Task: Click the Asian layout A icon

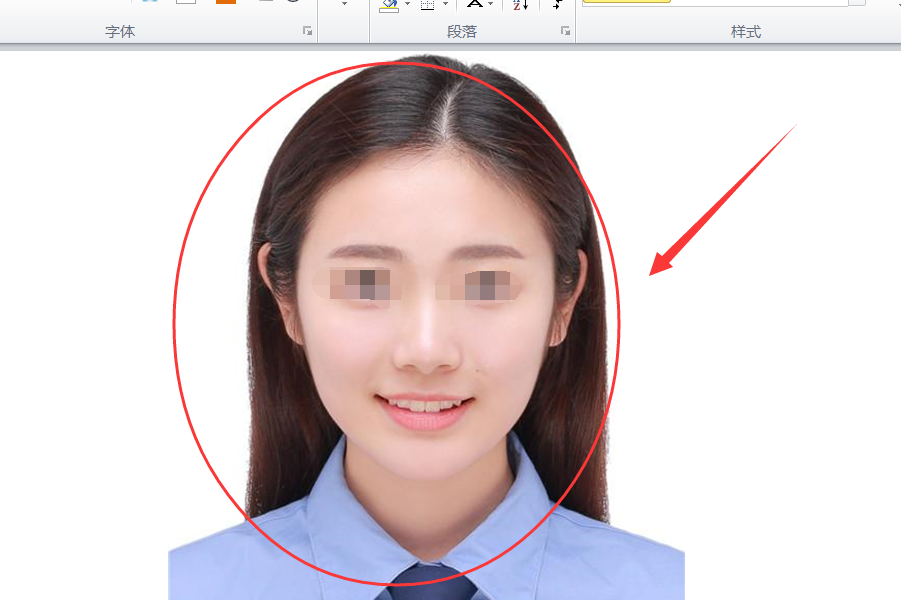Action: (x=475, y=4)
